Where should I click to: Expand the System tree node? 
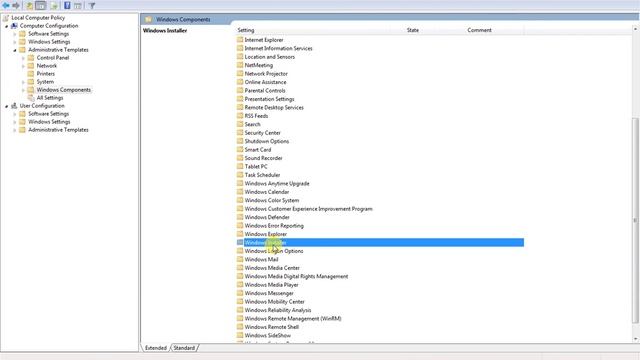(x=23, y=82)
